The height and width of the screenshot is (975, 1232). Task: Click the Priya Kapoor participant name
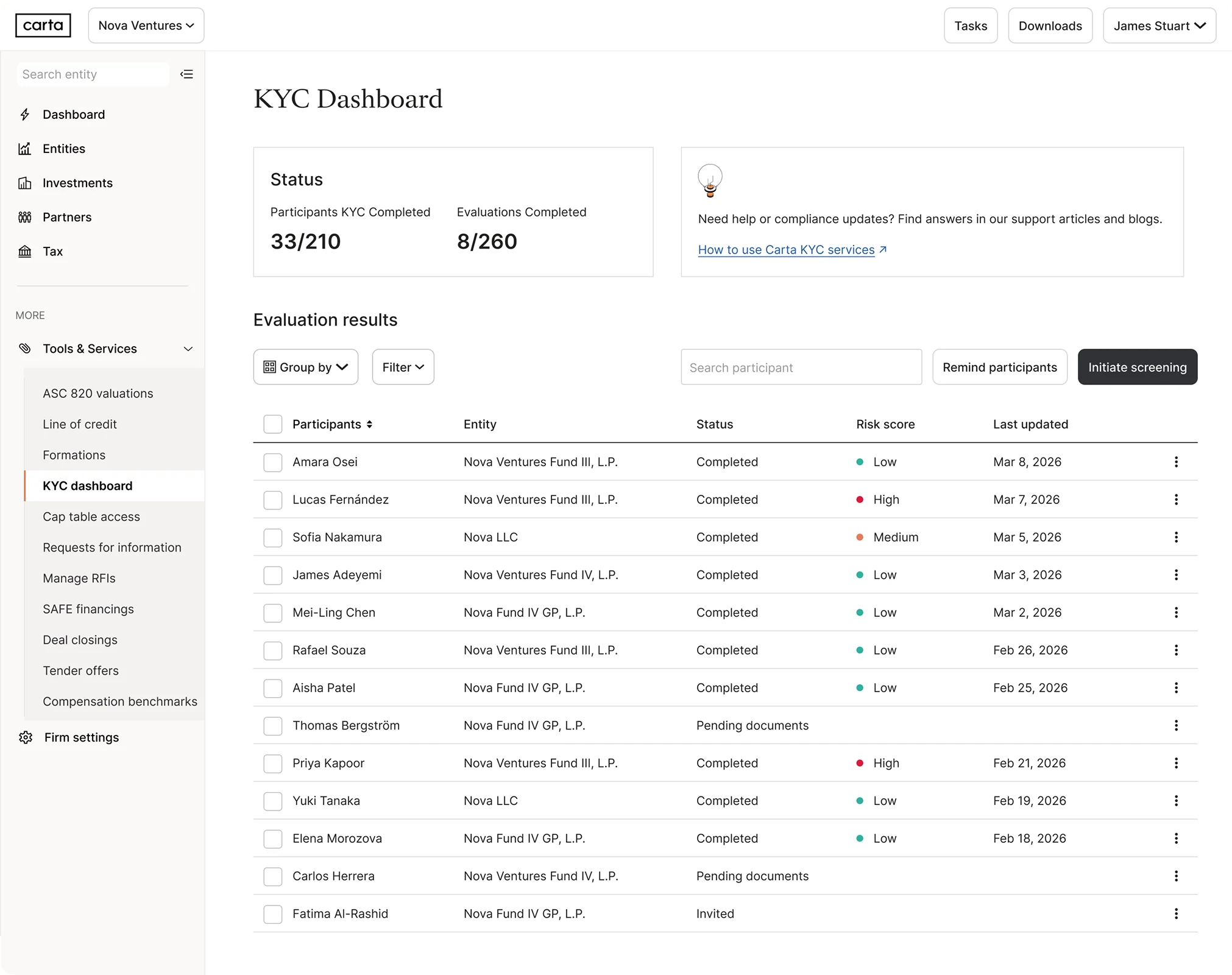pos(328,763)
